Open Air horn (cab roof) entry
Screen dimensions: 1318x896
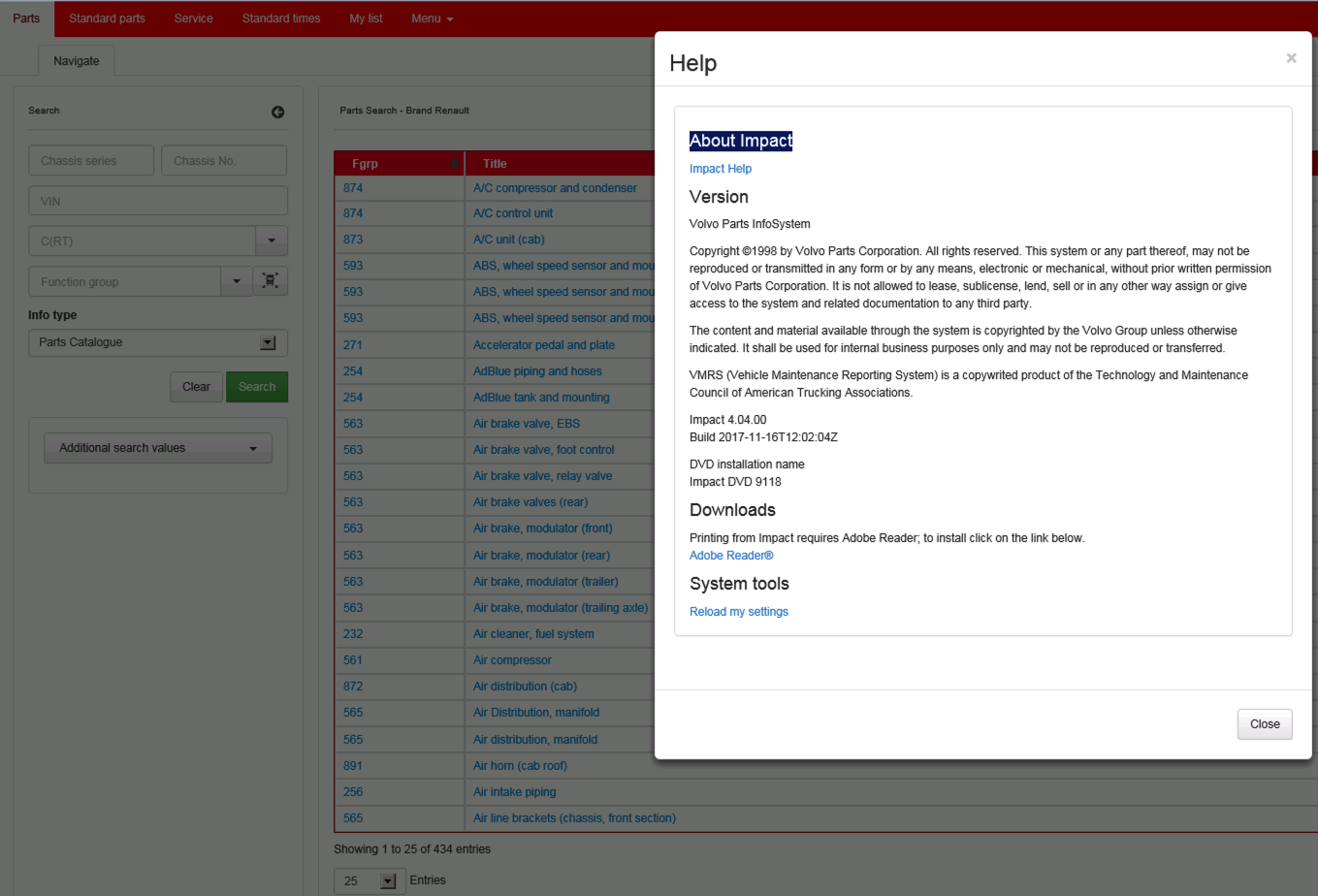pos(520,766)
